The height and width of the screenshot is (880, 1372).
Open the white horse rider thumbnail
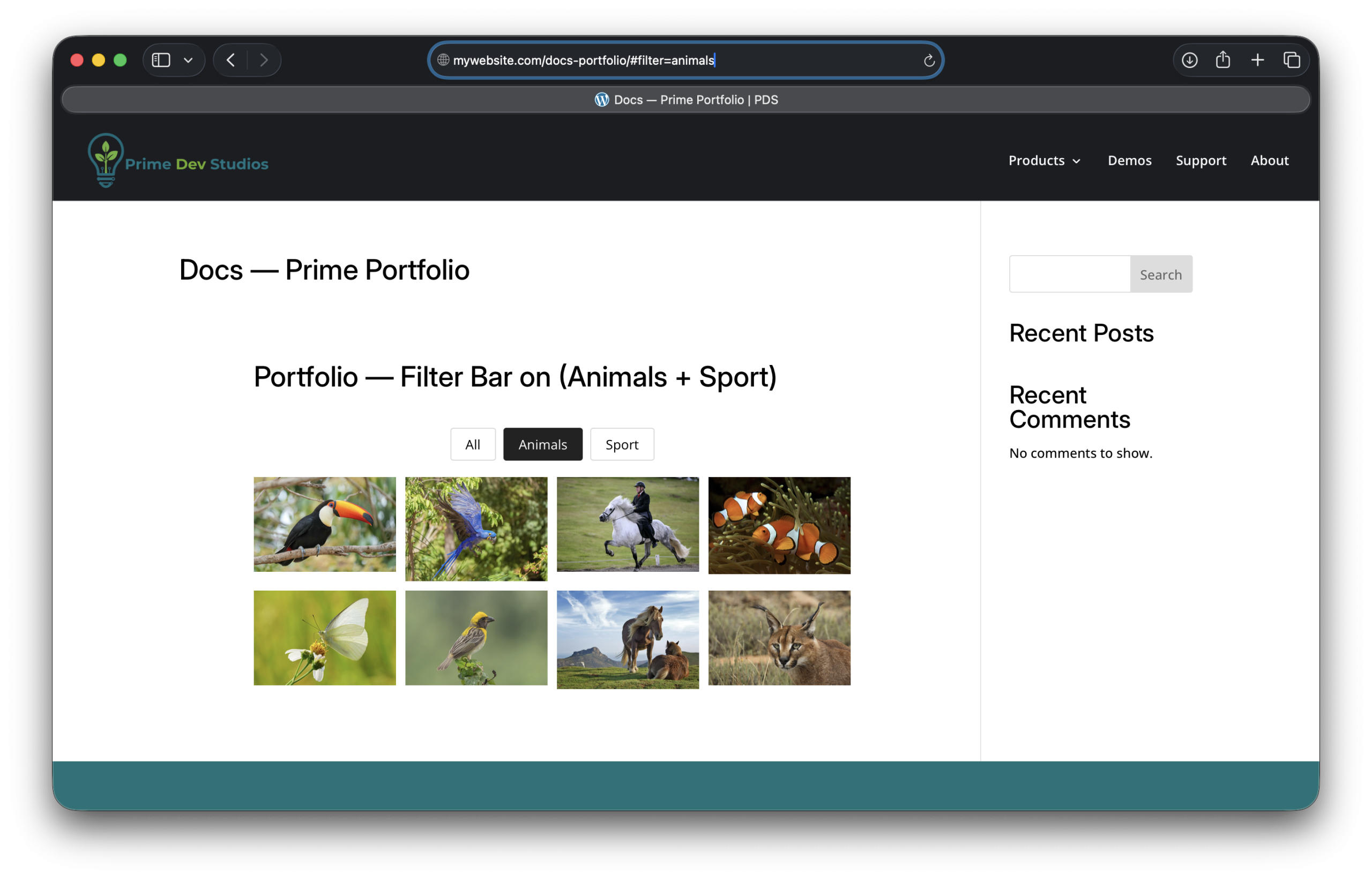point(628,525)
